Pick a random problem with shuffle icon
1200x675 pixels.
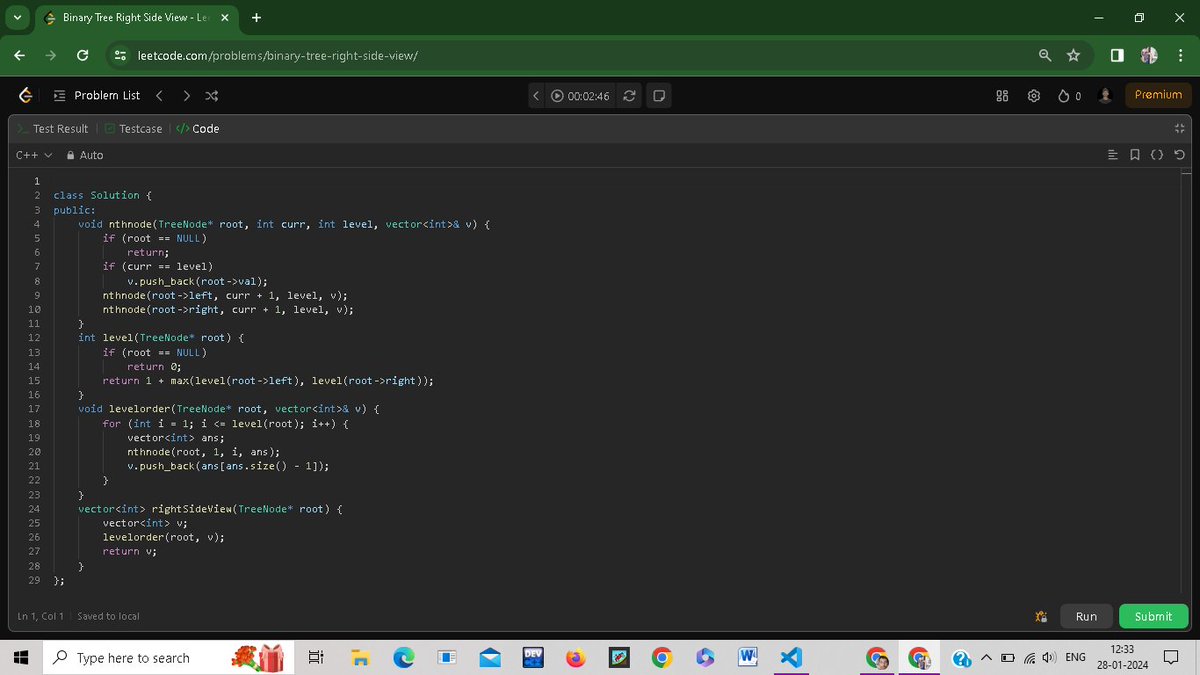[211, 95]
